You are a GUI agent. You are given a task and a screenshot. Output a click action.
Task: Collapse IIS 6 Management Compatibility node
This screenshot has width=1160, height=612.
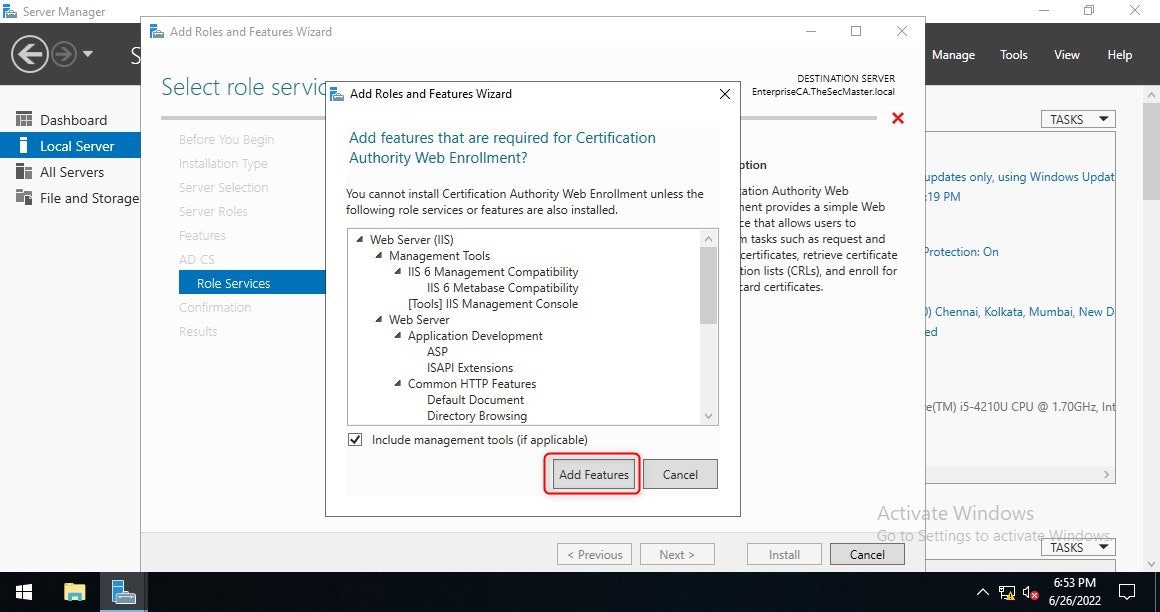coord(398,272)
